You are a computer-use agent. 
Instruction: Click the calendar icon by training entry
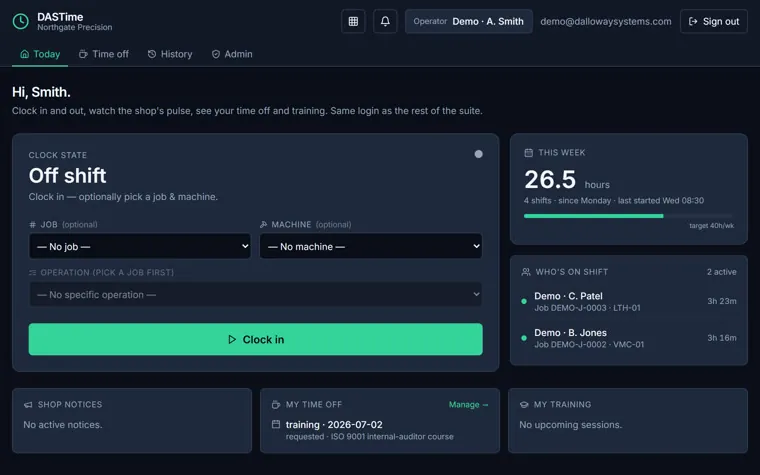276,424
